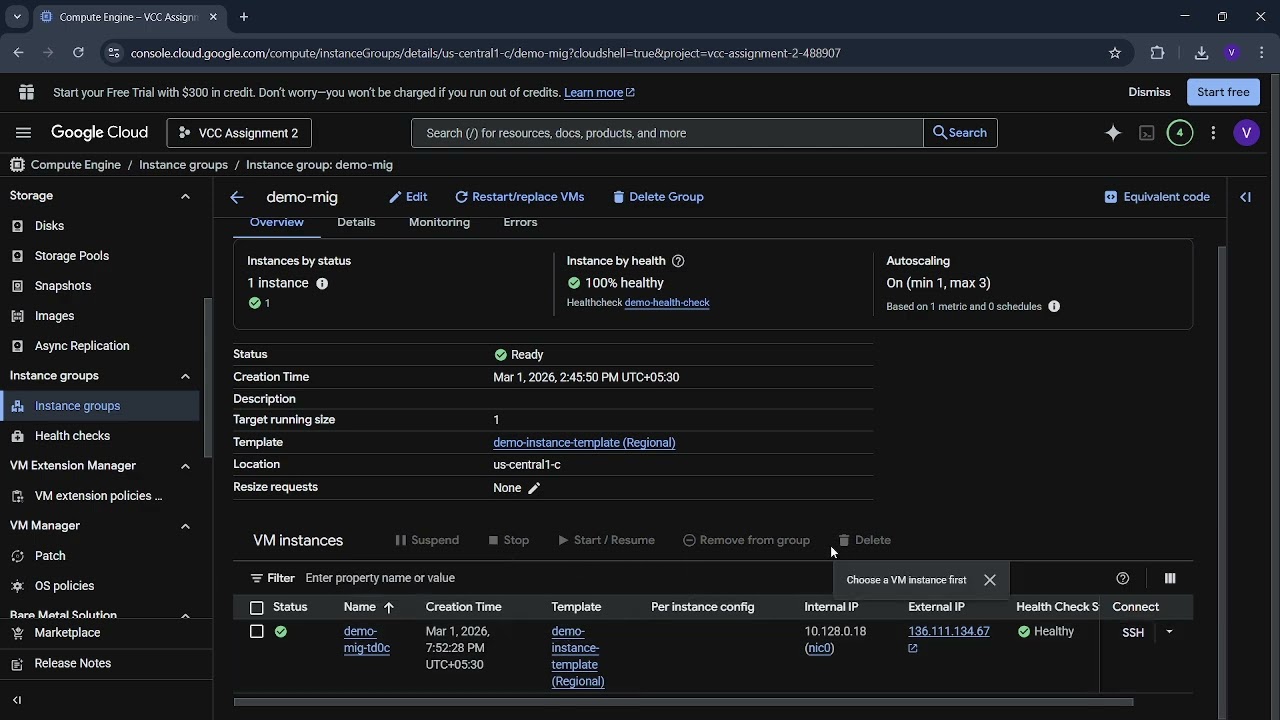
Task: Open the nic0 network interface link
Action: [x=820, y=648]
